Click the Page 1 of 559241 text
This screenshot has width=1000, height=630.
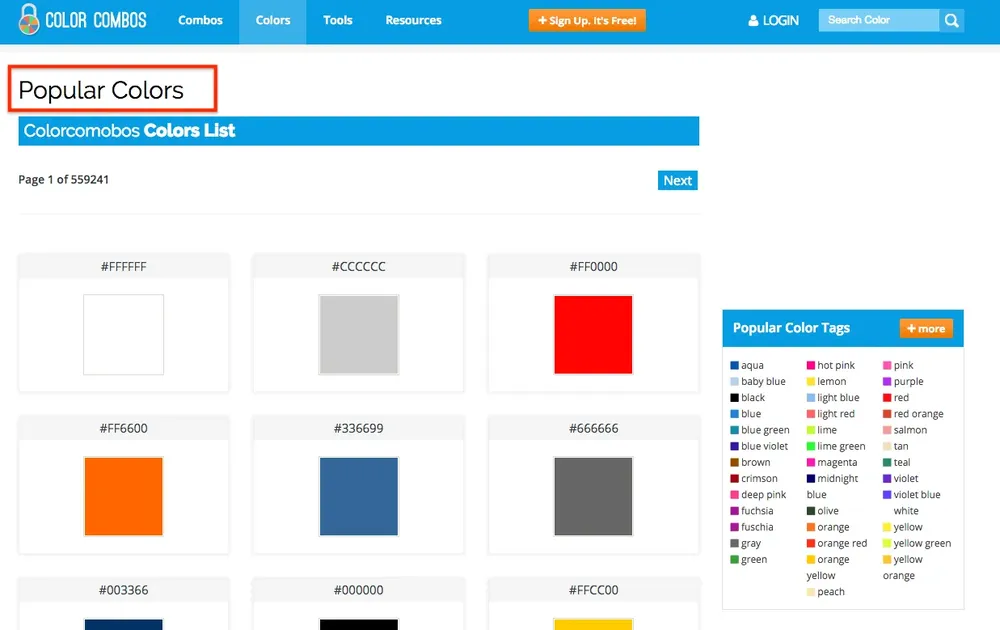click(x=63, y=180)
